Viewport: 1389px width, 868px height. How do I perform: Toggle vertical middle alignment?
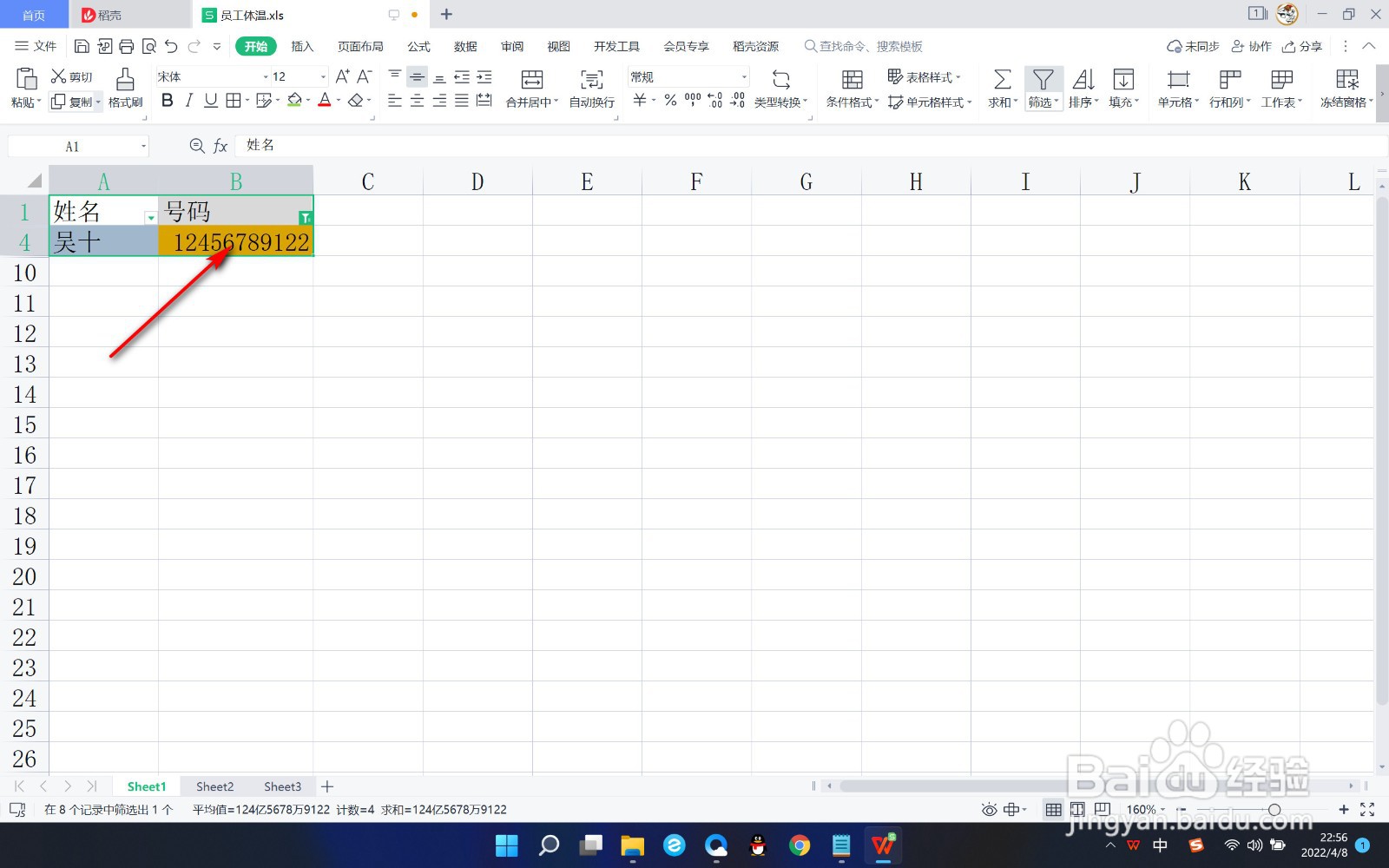417,76
